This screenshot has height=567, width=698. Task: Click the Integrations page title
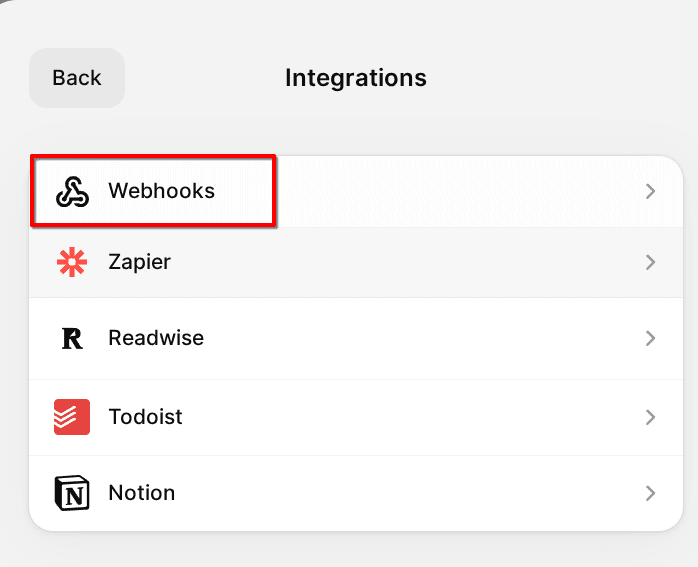pyautogui.click(x=356, y=78)
